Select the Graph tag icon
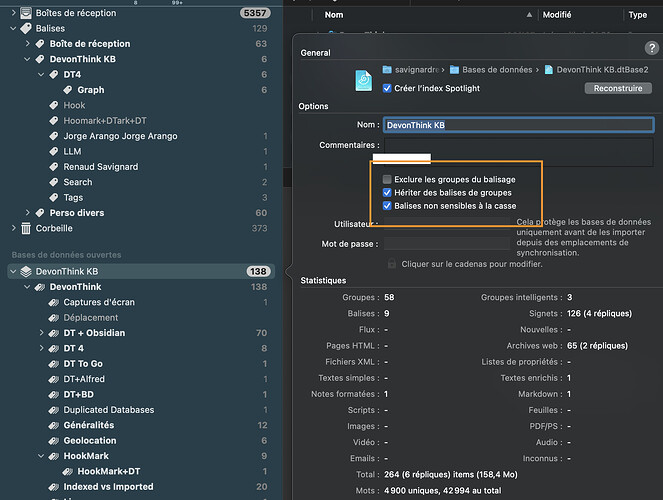Image resolution: width=663 pixels, height=500 pixels. [68, 90]
